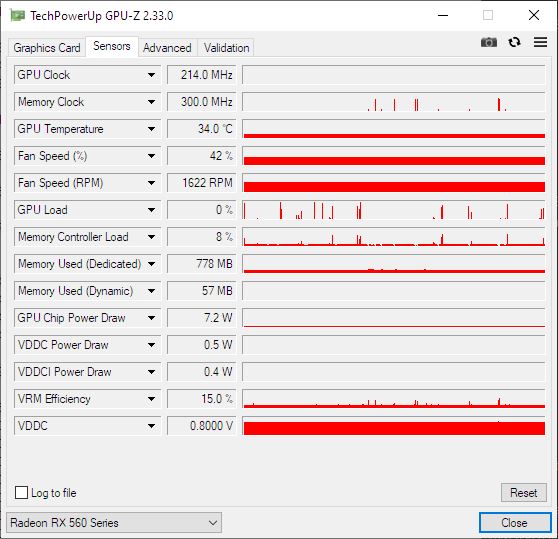Open the VRM Efficiency sensor dropdown

[151, 399]
